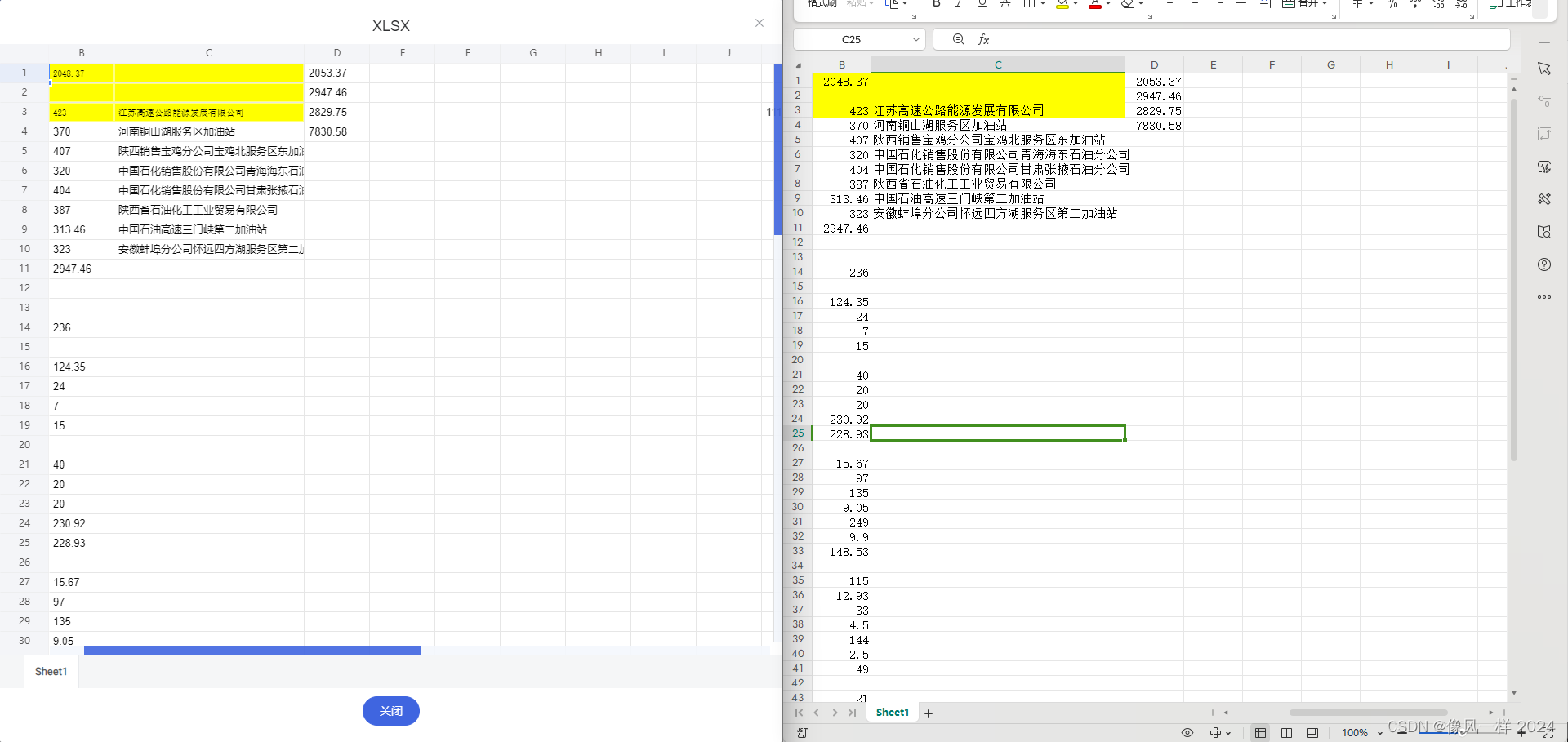Select column C header in WPS sheet
The image size is (1568, 742).
998,65
